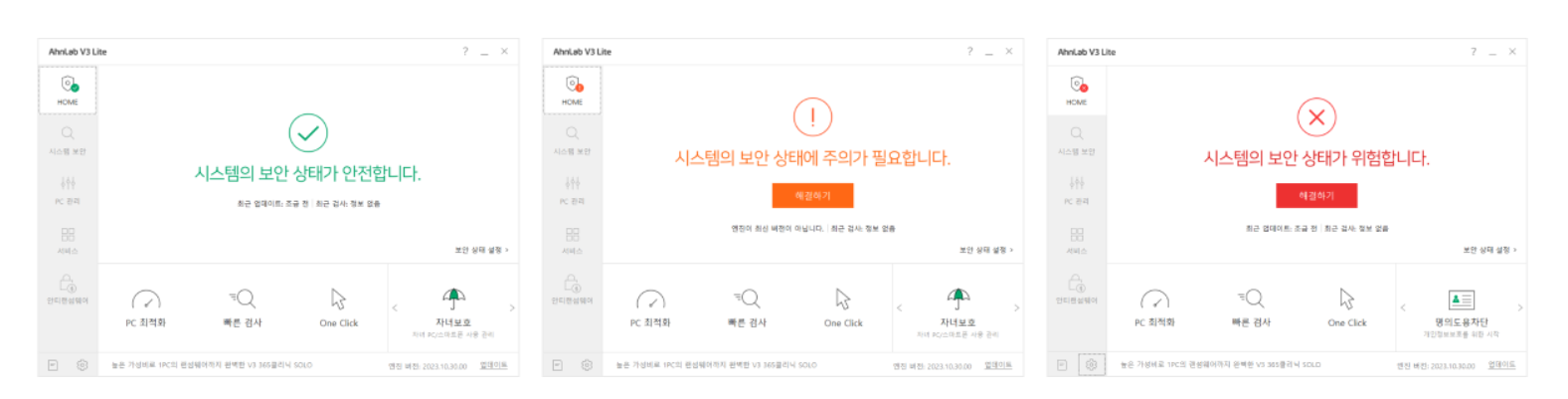The height and width of the screenshot is (399, 1568).
Task: Open 서비스 menu in orange caution window
Action: point(573,240)
